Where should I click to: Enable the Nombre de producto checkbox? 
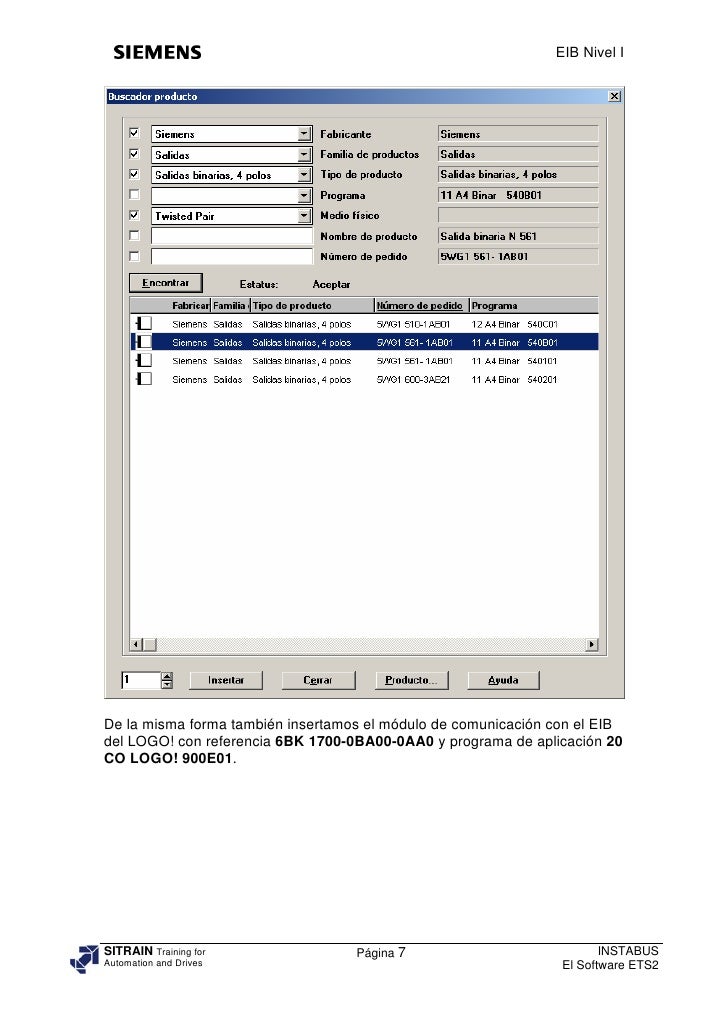pos(134,235)
